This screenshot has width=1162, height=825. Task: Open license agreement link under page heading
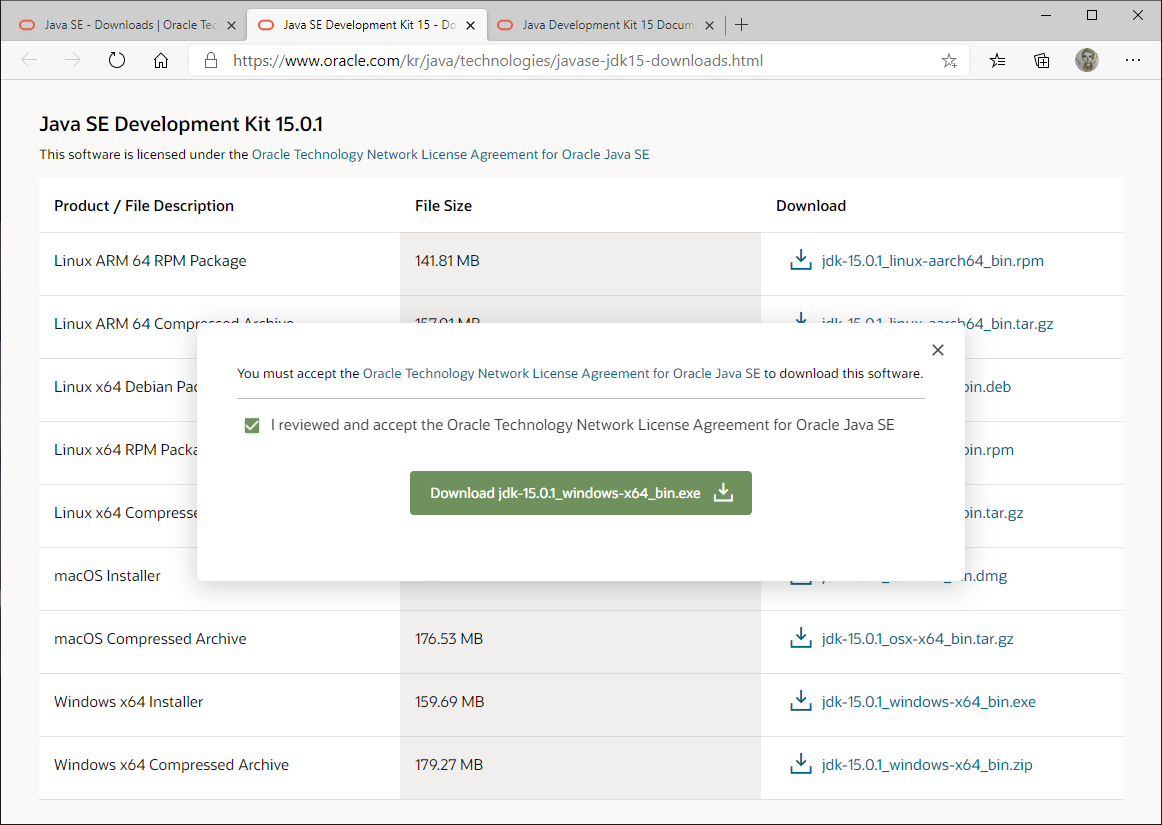pyautogui.click(x=451, y=154)
